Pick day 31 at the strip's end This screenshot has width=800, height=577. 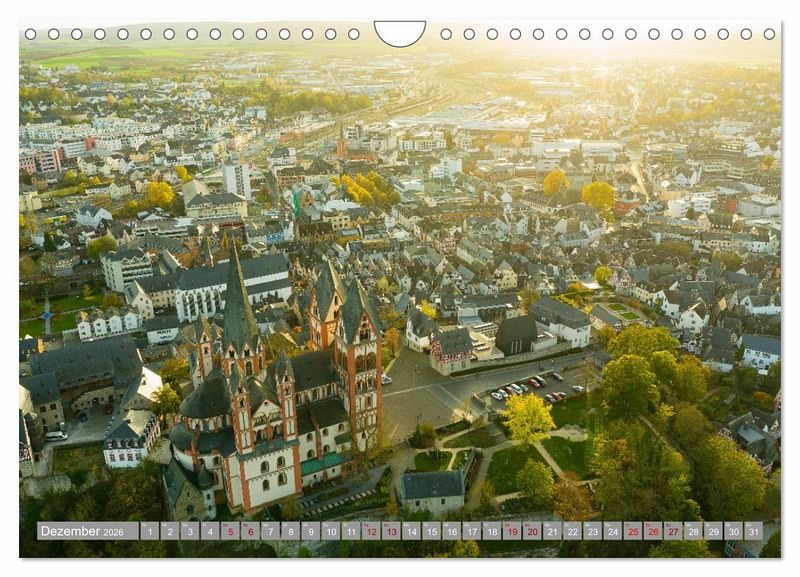[753, 531]
